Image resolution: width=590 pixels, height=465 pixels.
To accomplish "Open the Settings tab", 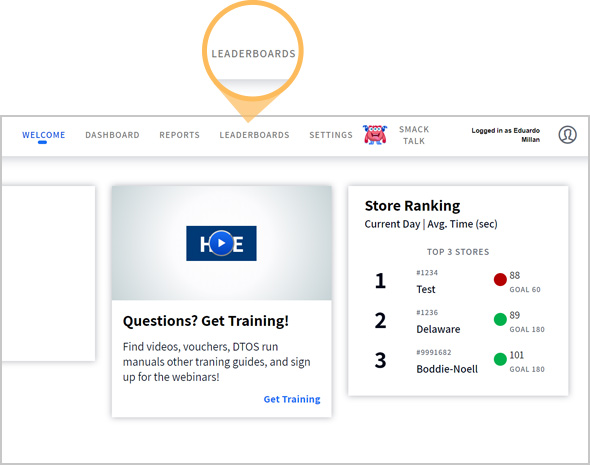I will coord(331,135).
